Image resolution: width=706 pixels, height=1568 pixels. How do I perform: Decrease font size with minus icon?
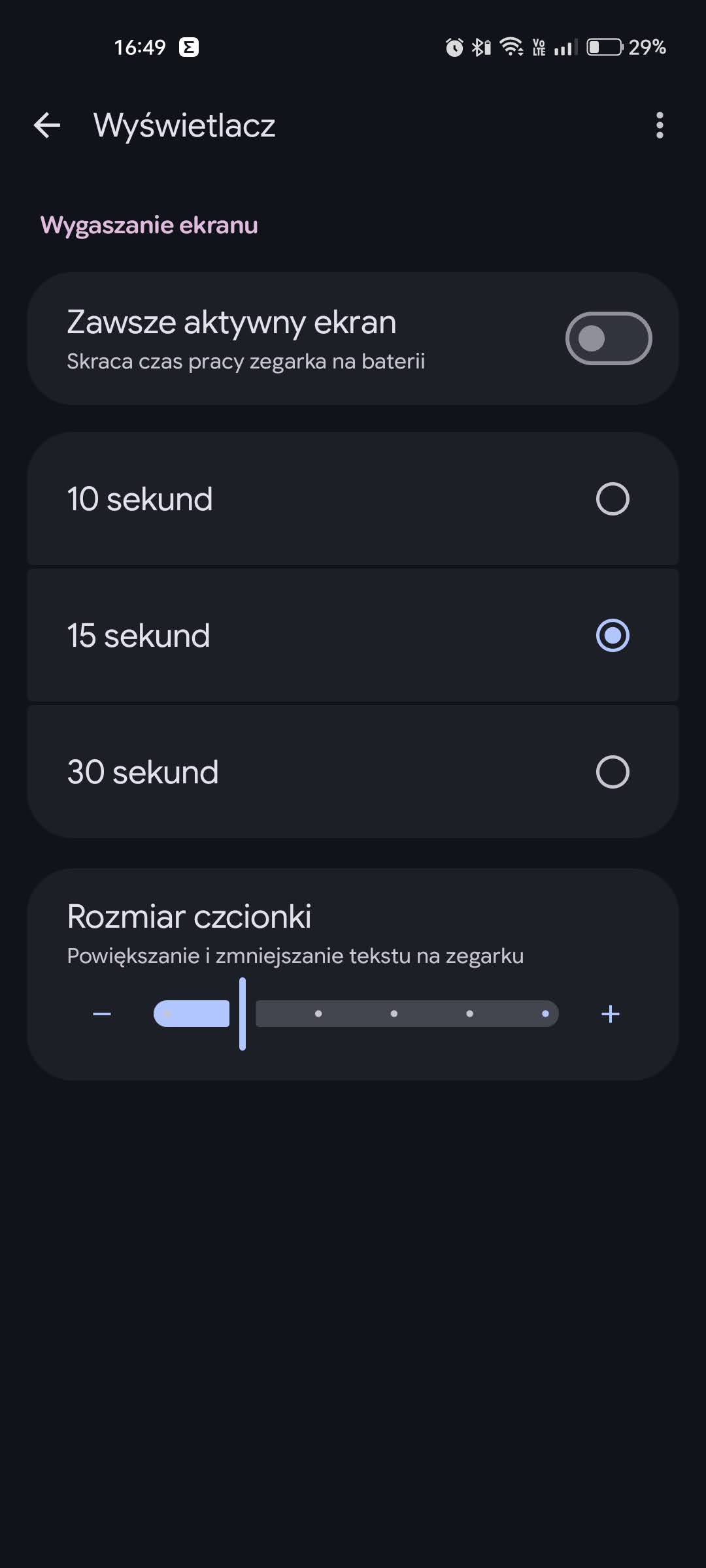102,1014
